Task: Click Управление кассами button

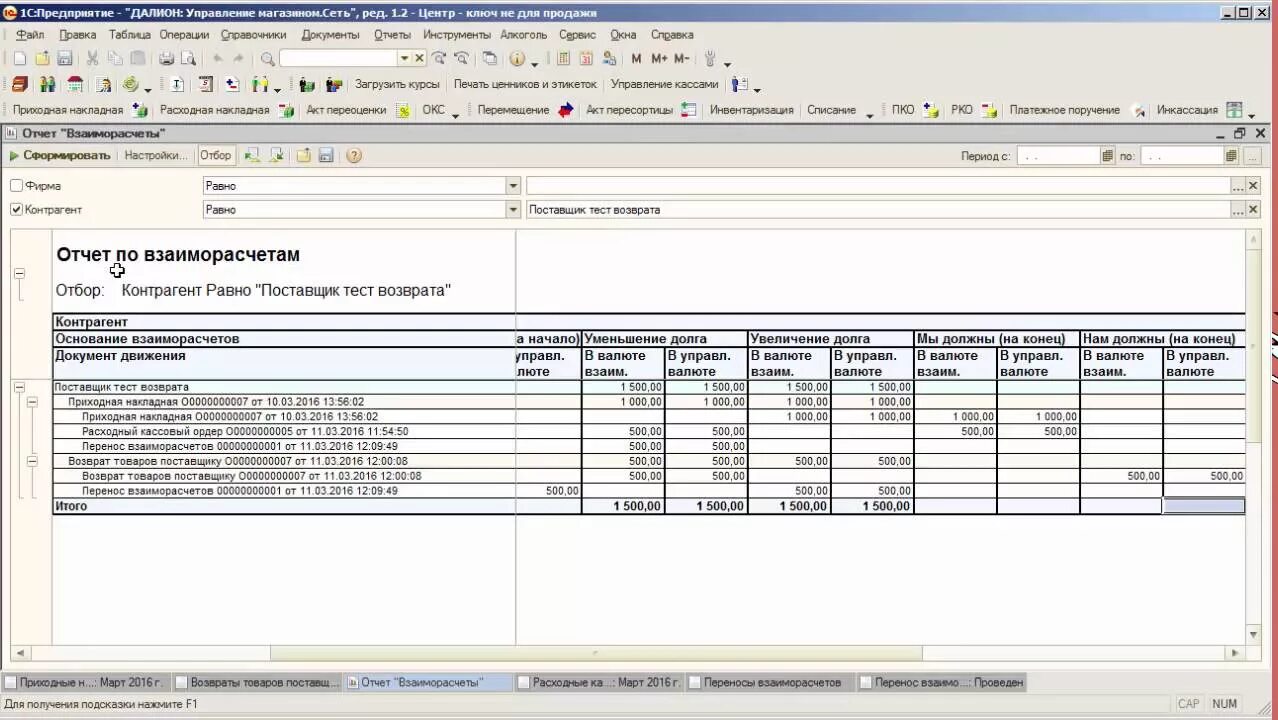Action: (664, 84)
